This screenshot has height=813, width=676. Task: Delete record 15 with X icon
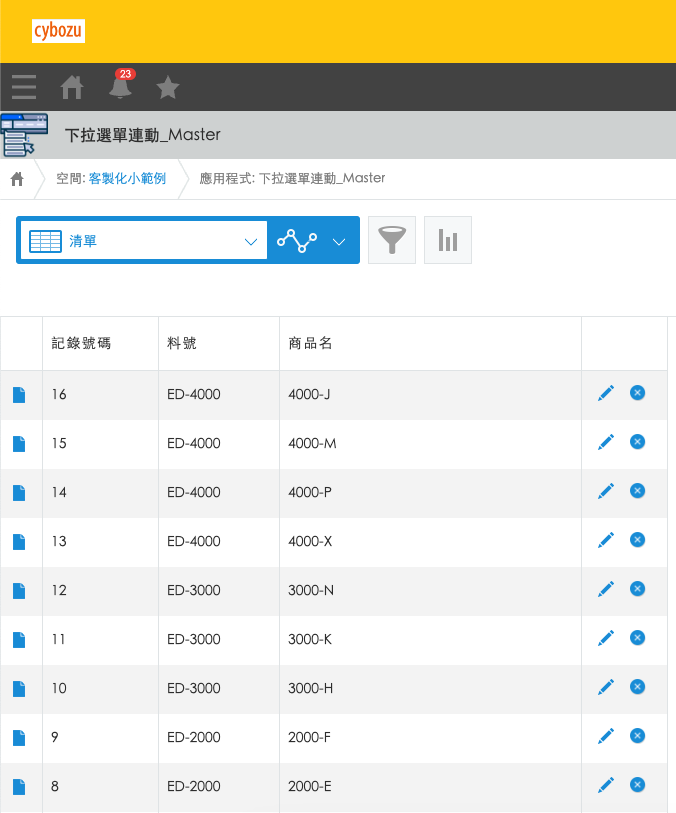[x=638, y=442]
